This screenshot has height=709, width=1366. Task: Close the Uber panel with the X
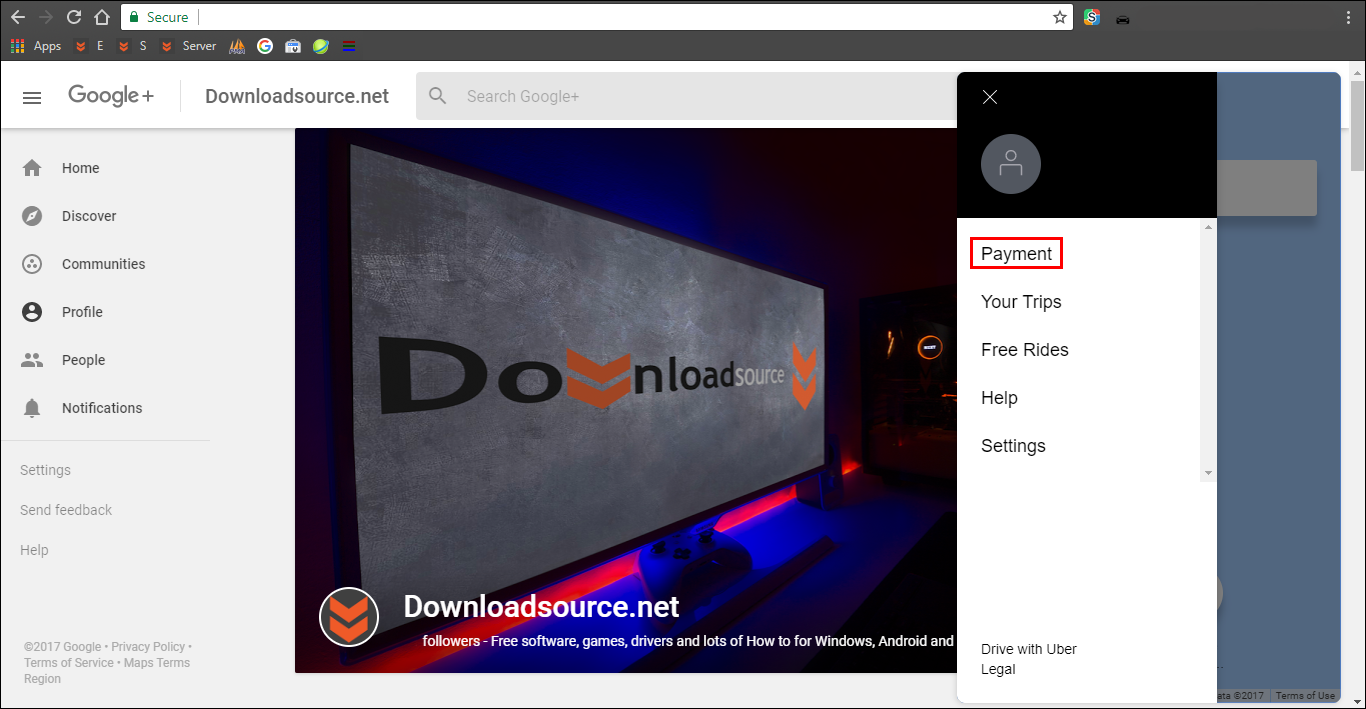(x=990, y=97)
